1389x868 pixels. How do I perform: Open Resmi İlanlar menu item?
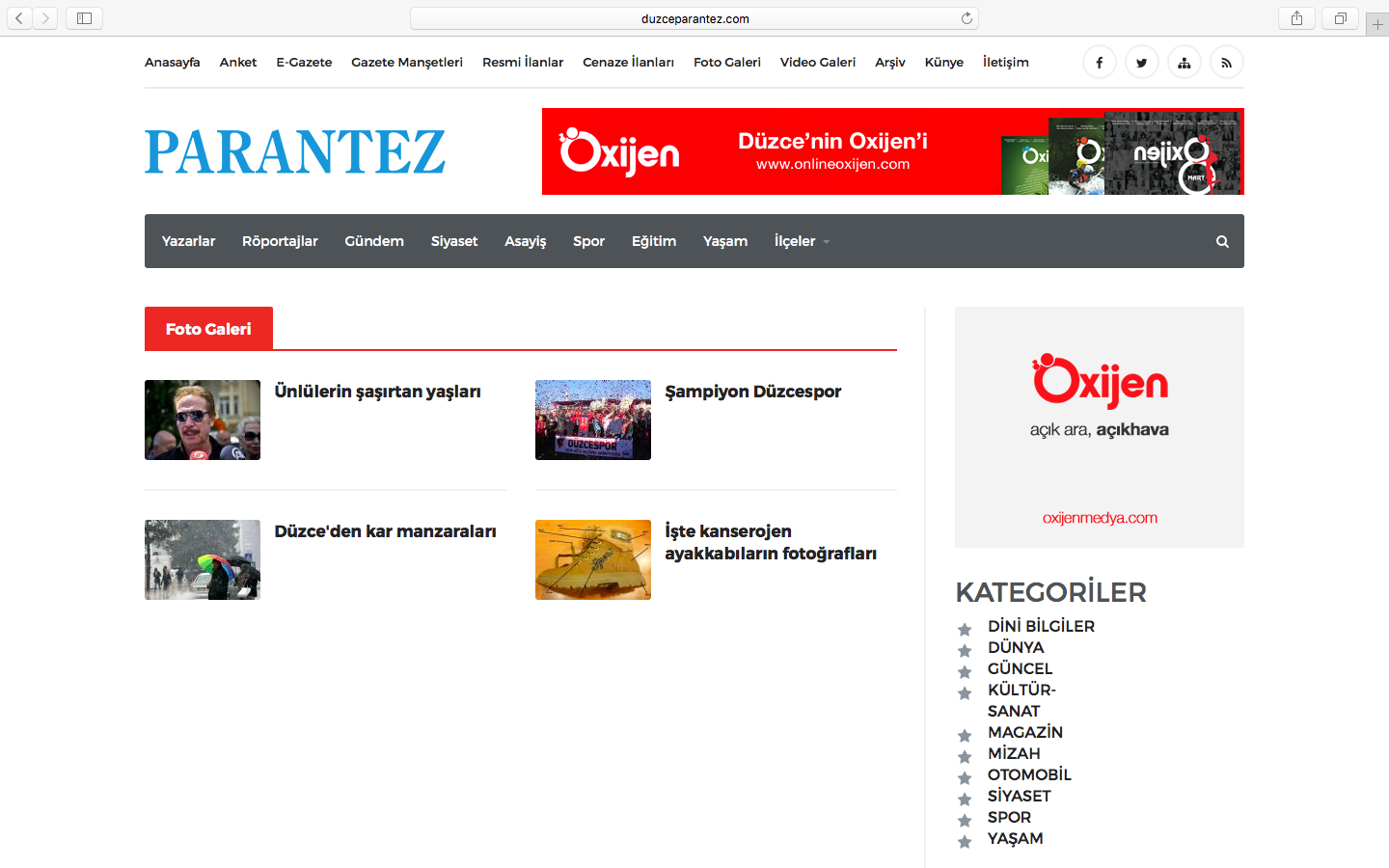click(523, 63)
